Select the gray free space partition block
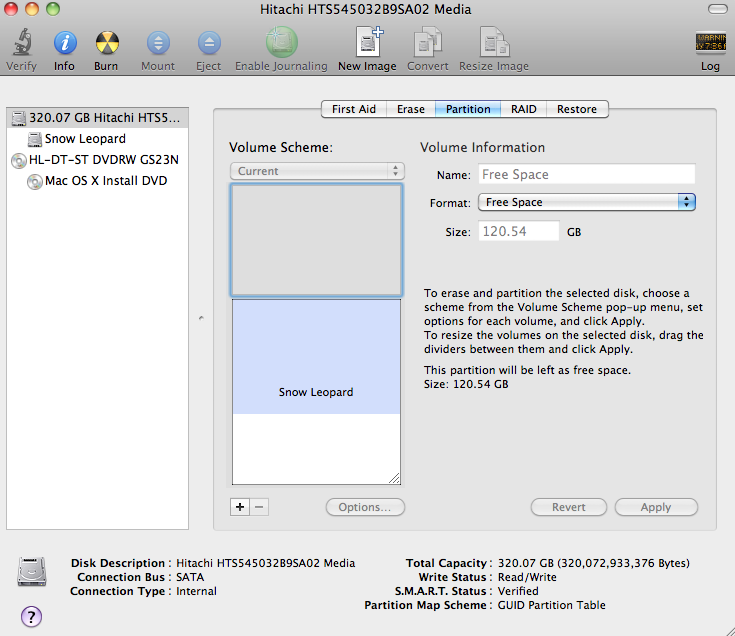Screen dimensions: 735x636 tap(316, 240)
